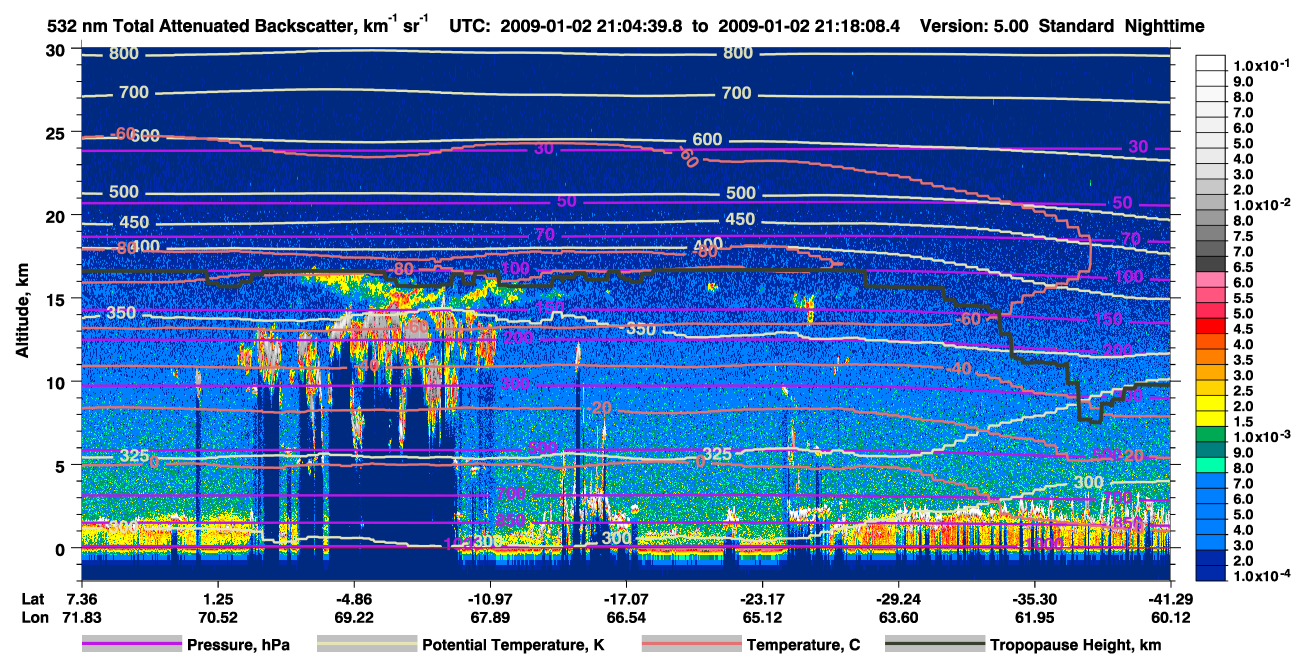This screenshot has width=1300, height=667.
Task: Click the magenta Pressure line swatch in legend
Action: pos(131,645)
